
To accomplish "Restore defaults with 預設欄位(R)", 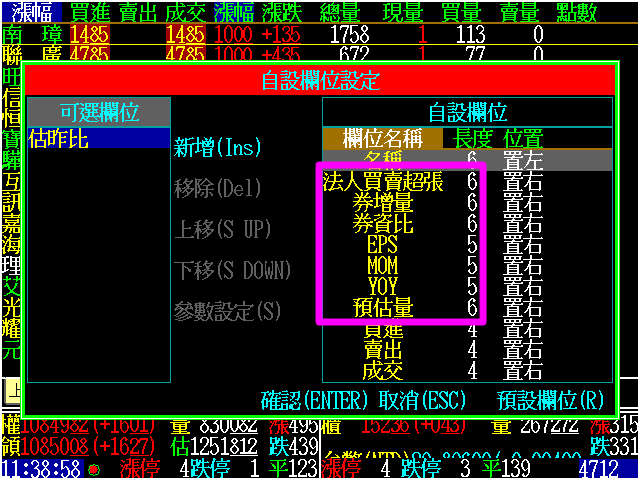I will (551, 400).
